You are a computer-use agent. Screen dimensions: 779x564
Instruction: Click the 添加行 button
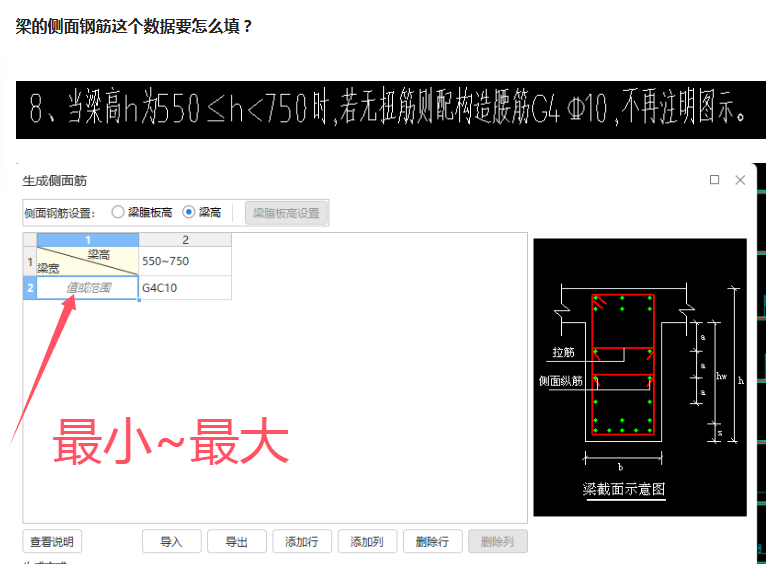pos(302,542)
